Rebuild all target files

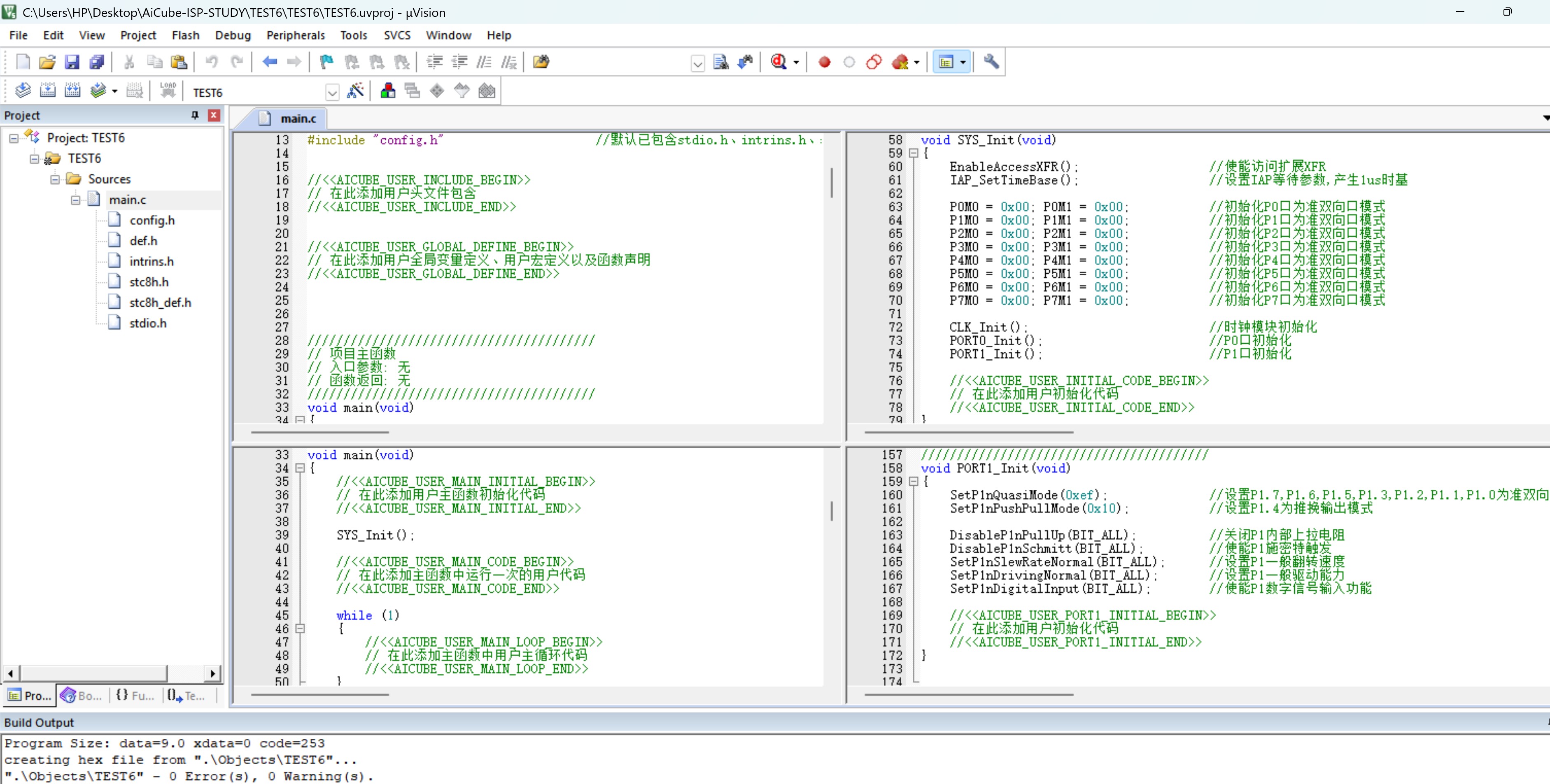click(72, 91)
